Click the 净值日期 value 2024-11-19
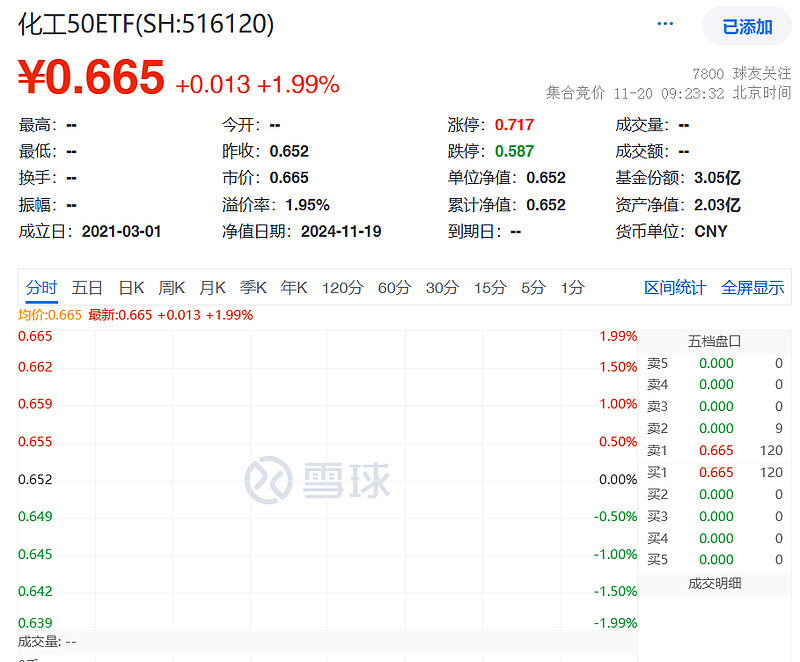The height and width of the screenshot is (662, 800). (x=341, y=232)
